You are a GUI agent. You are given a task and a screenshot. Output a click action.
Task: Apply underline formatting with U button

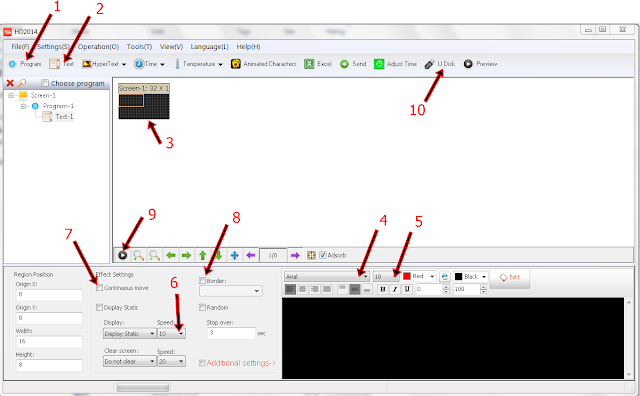(407, 289)
